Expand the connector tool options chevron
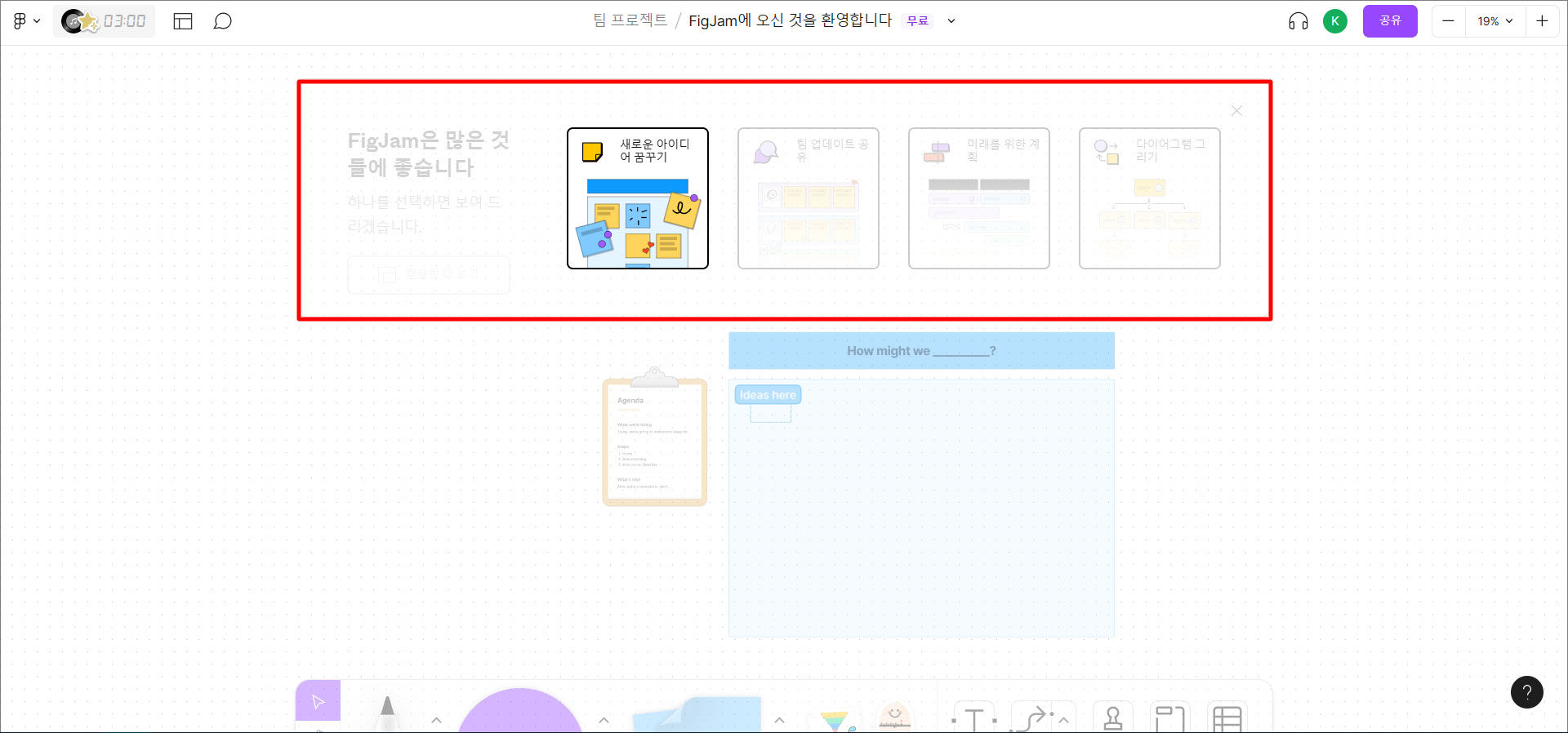The image size is (1568, 733). point(1063,720)
